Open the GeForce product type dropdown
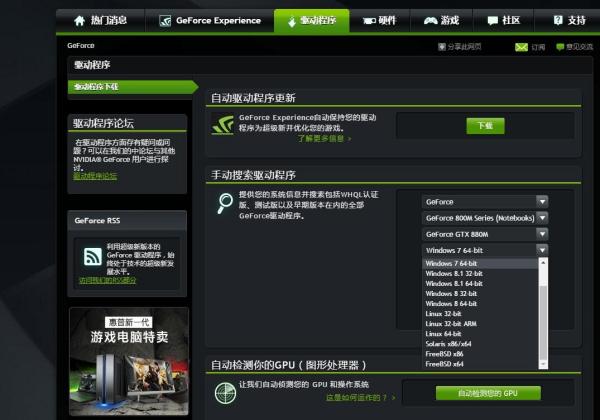 tap(485, 202)
